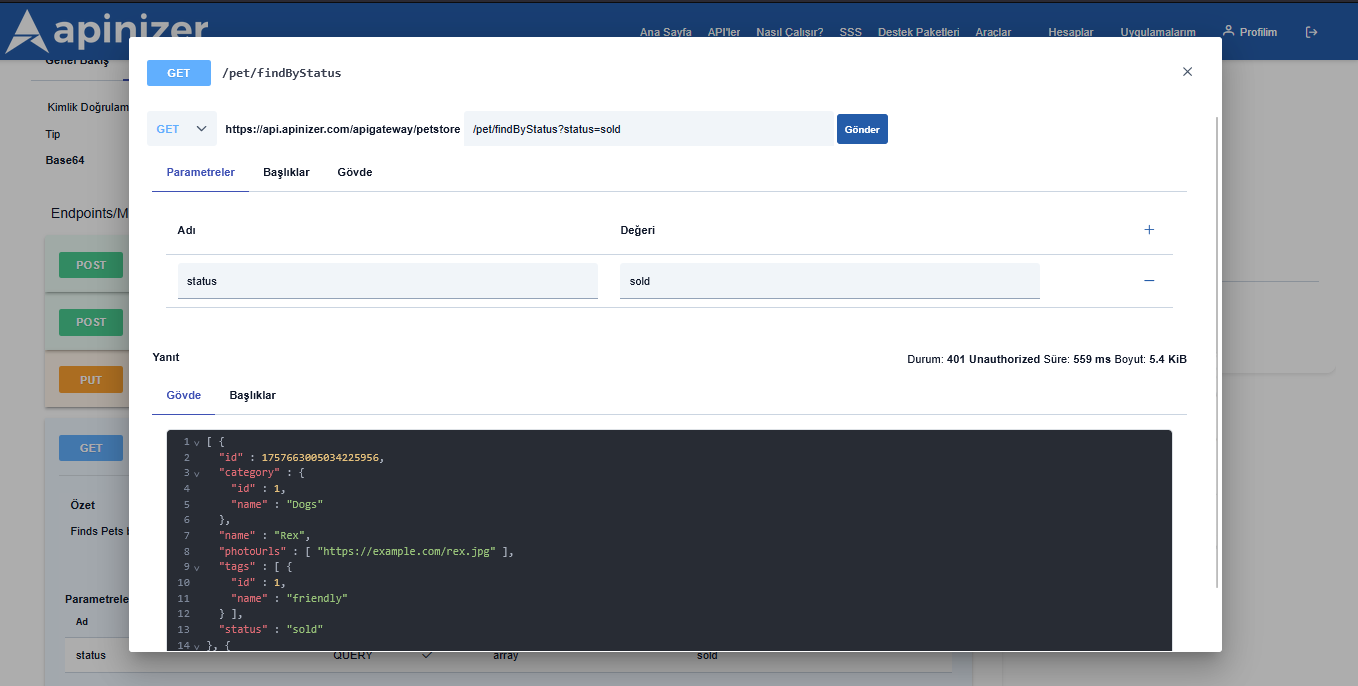Open the GET method dropdown
Viewport: 1358px width, 686px height.
(x=182, y=129)
